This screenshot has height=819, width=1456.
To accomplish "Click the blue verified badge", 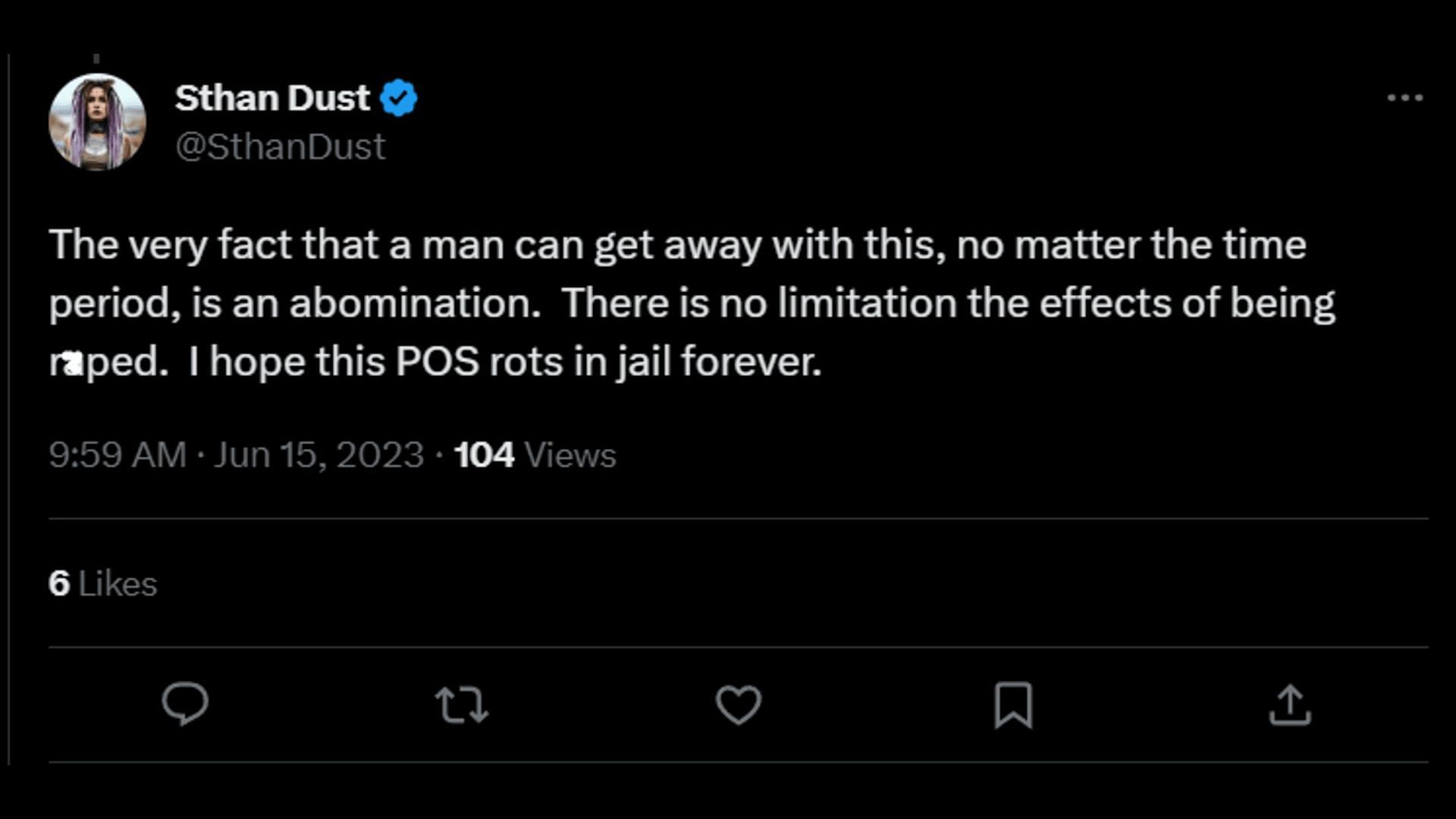I will coord(399,99).
